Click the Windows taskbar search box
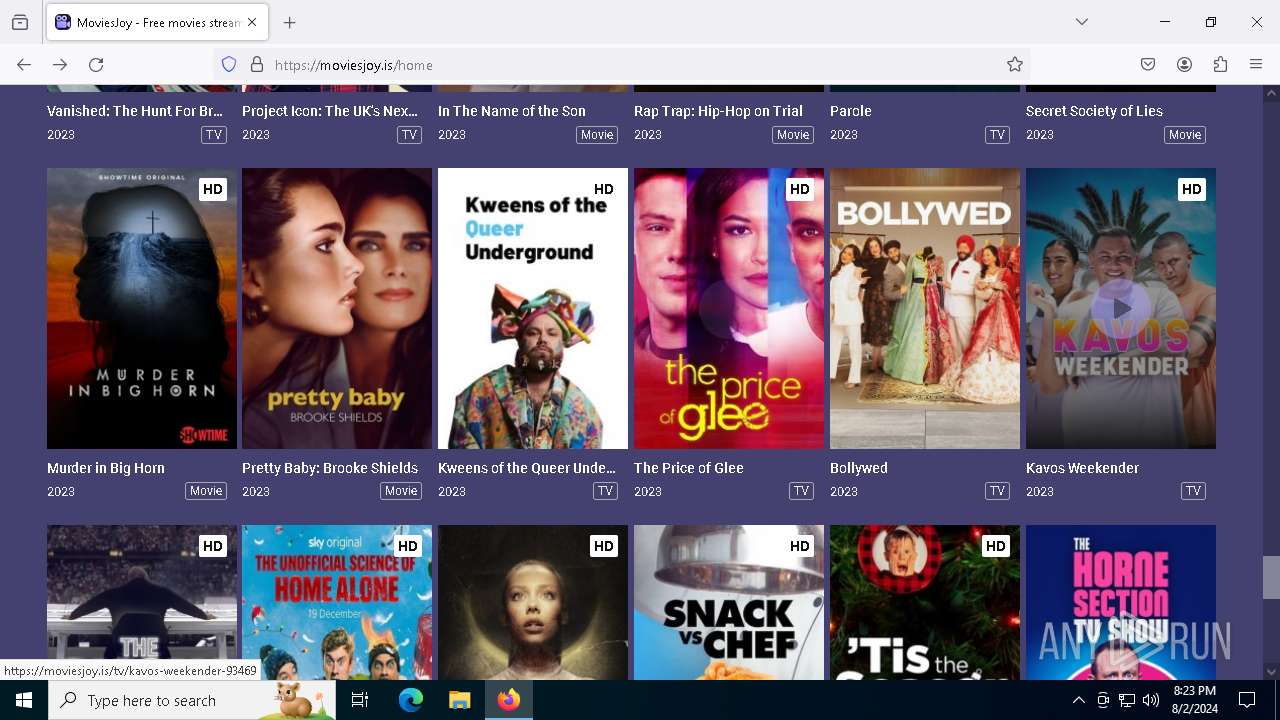1280x720 pixels. (192, 700)
